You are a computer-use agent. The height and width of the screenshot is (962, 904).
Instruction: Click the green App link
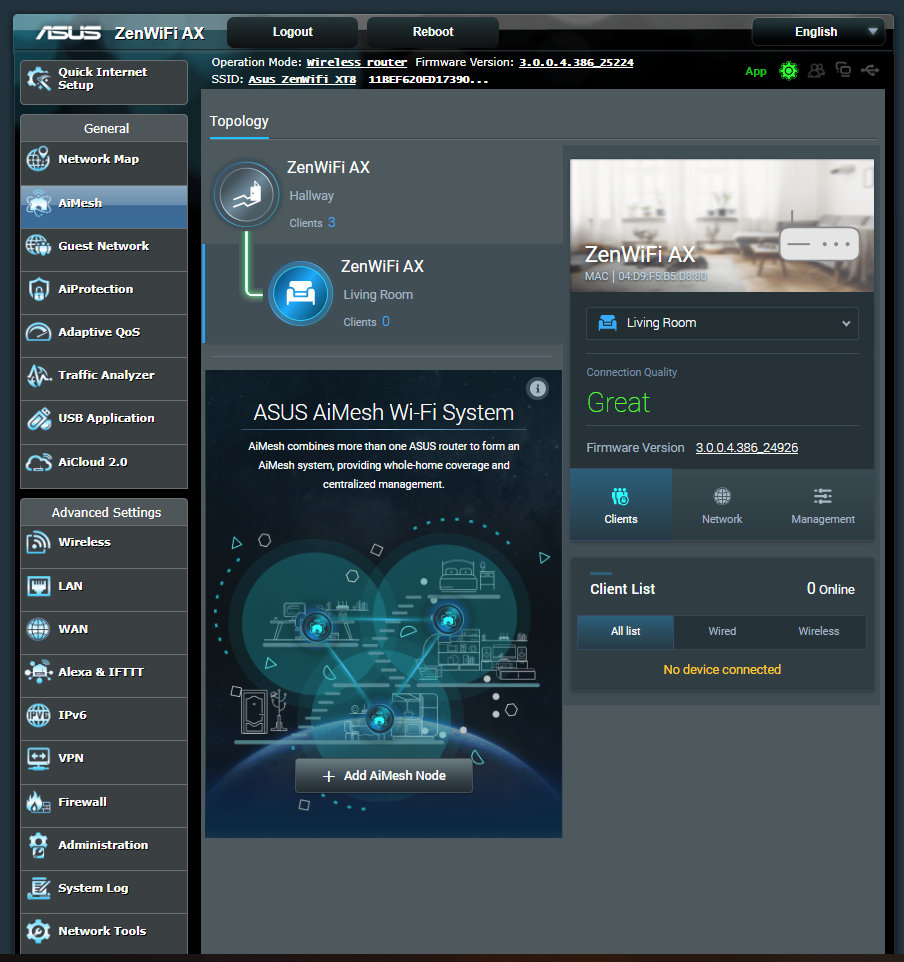point(755,71)
